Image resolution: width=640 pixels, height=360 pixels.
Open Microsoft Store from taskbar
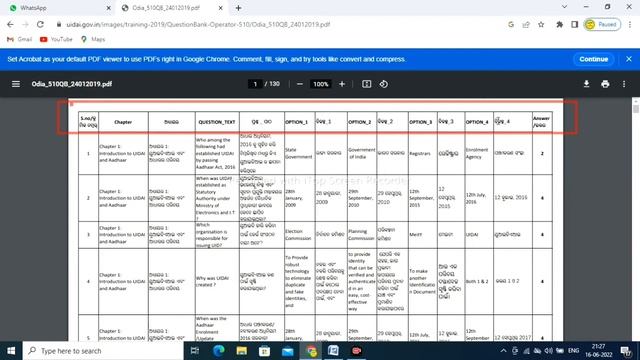tap(264, 351)
